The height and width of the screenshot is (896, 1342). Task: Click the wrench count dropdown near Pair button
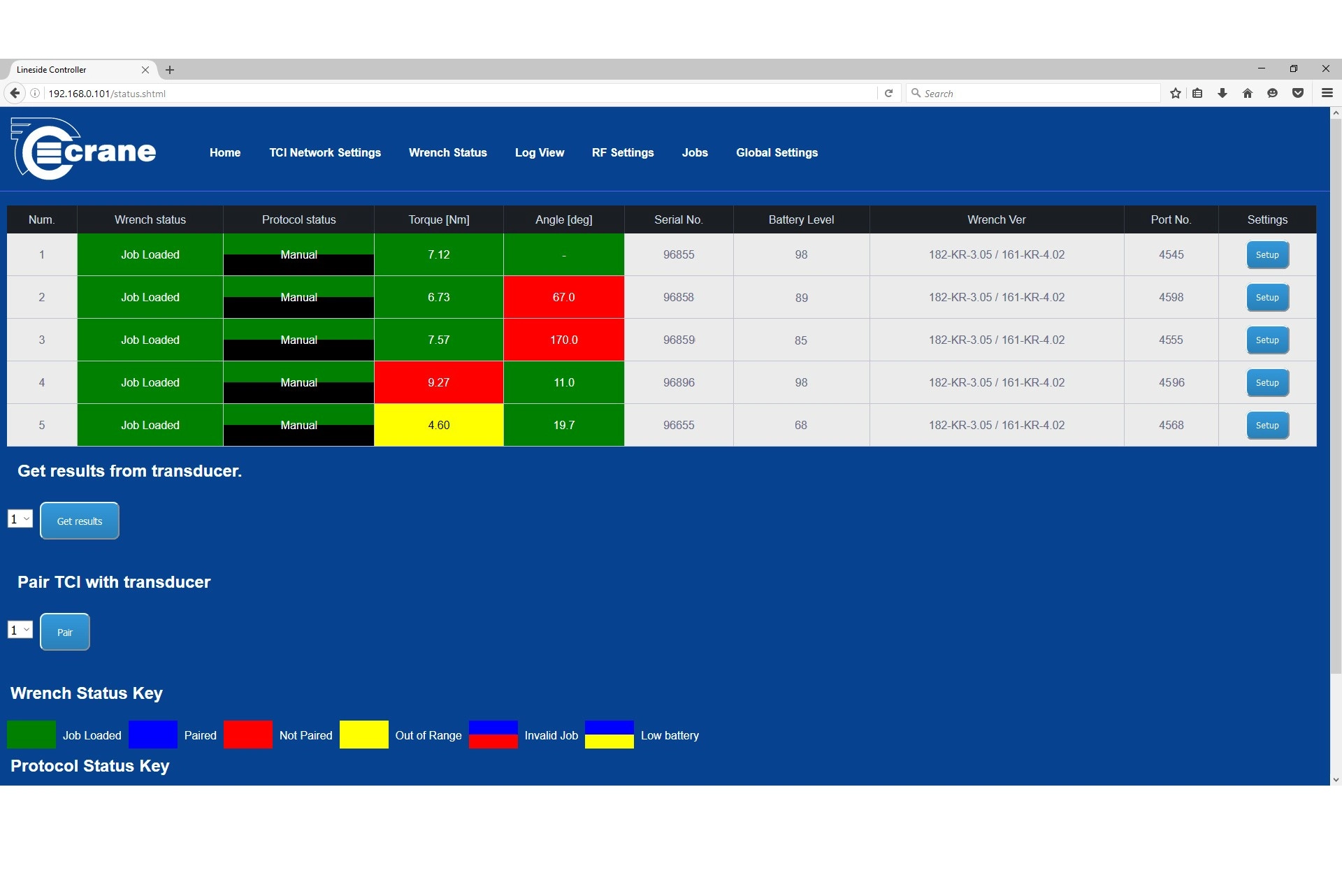tap(20, 630)
